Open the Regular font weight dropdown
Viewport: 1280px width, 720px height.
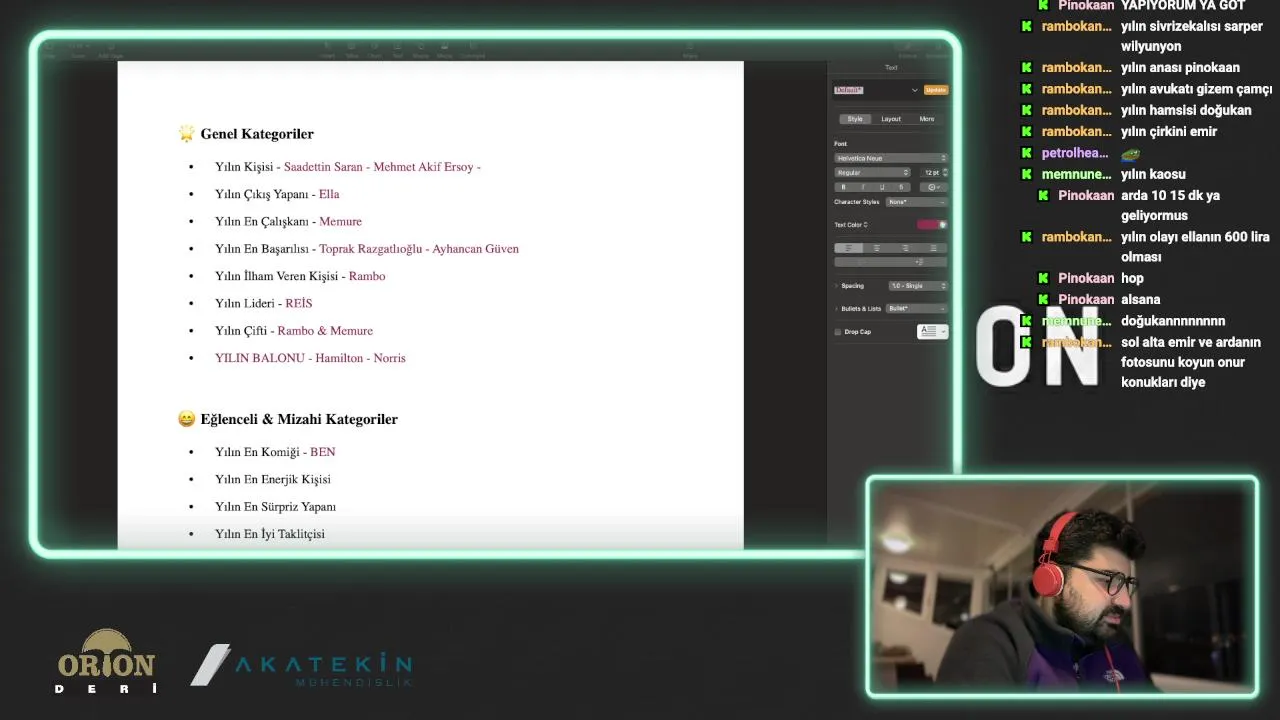pyautogui.click(x=872, y=173)
